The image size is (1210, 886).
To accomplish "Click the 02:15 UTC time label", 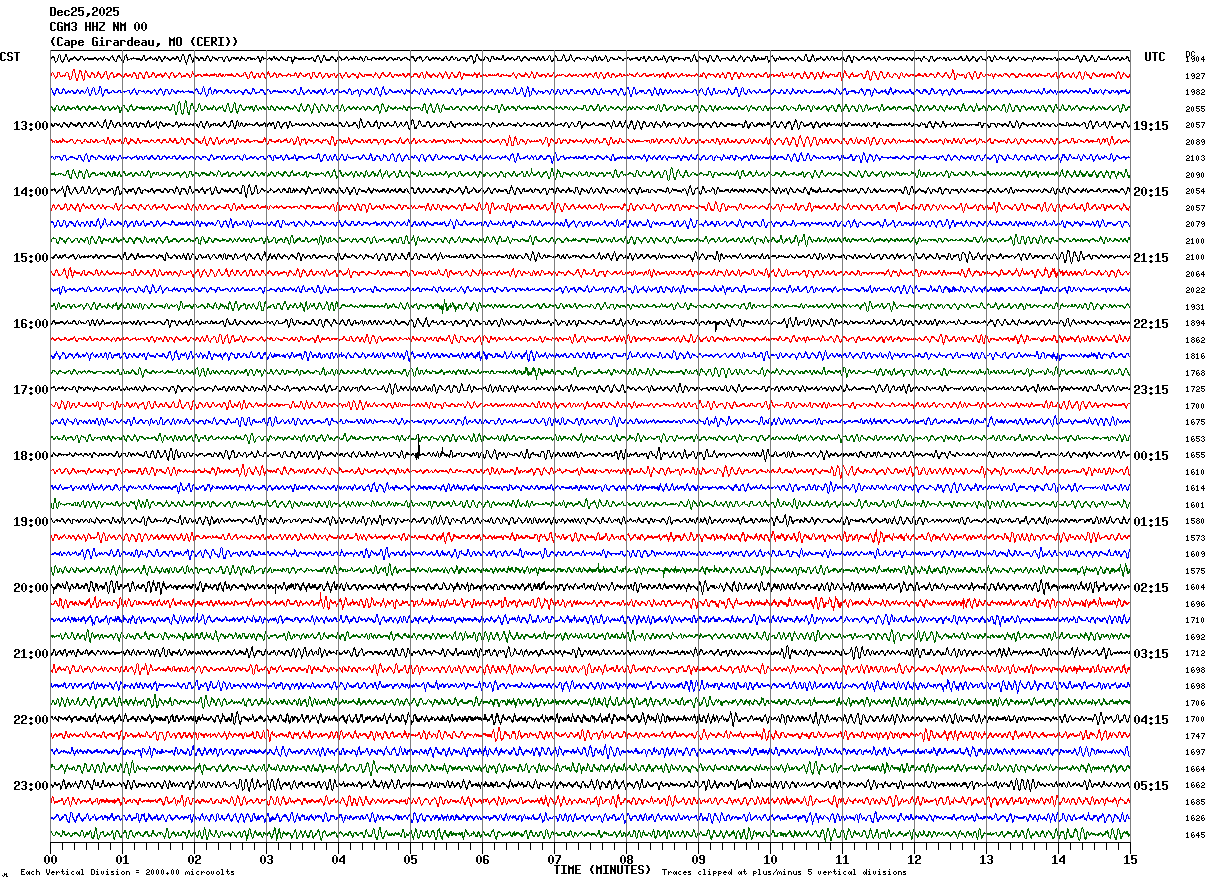I will coord(1150,588).
